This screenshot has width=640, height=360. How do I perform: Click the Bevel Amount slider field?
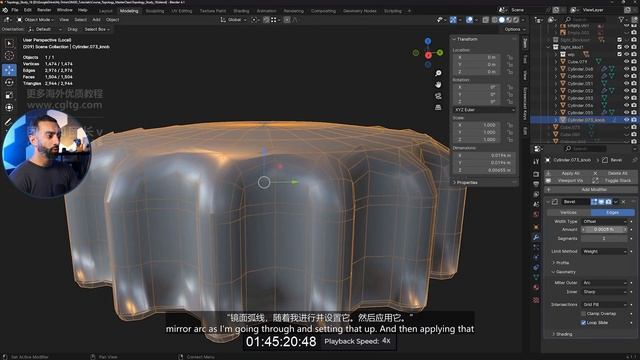tap(604, 230)
